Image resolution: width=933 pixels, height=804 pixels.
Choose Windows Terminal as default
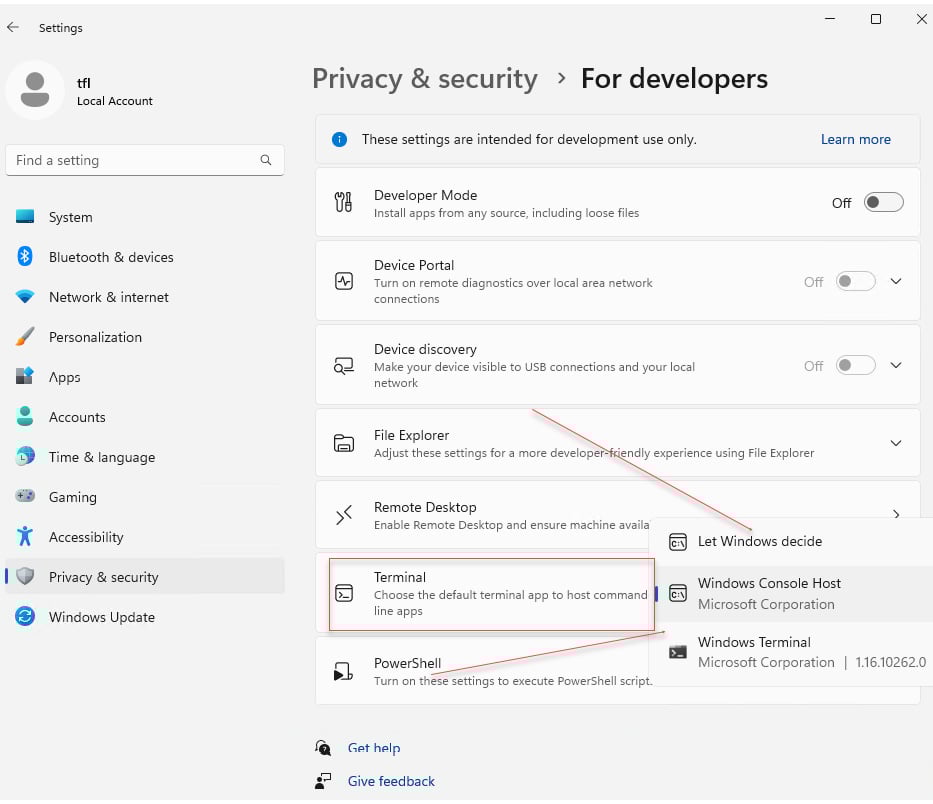[x=792, y=652]
